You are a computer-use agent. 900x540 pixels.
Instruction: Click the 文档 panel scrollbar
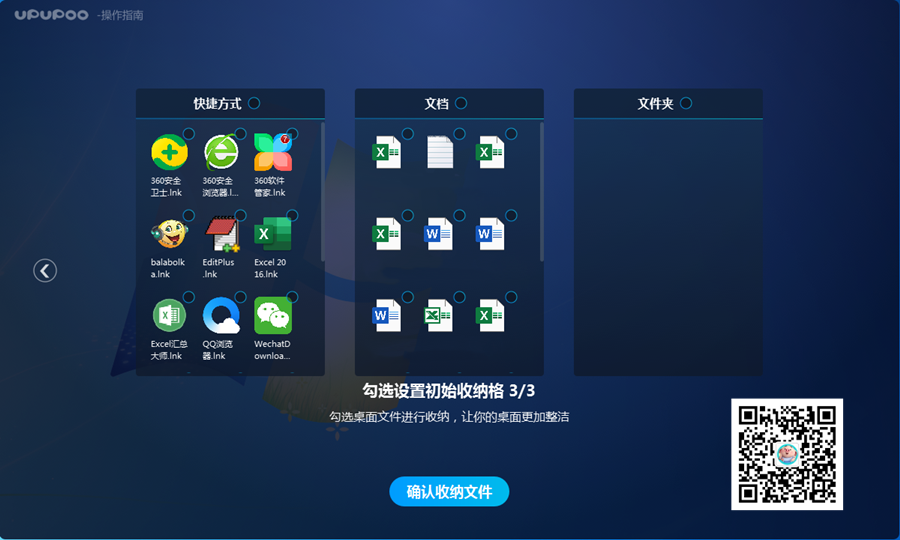pos(541,191)
